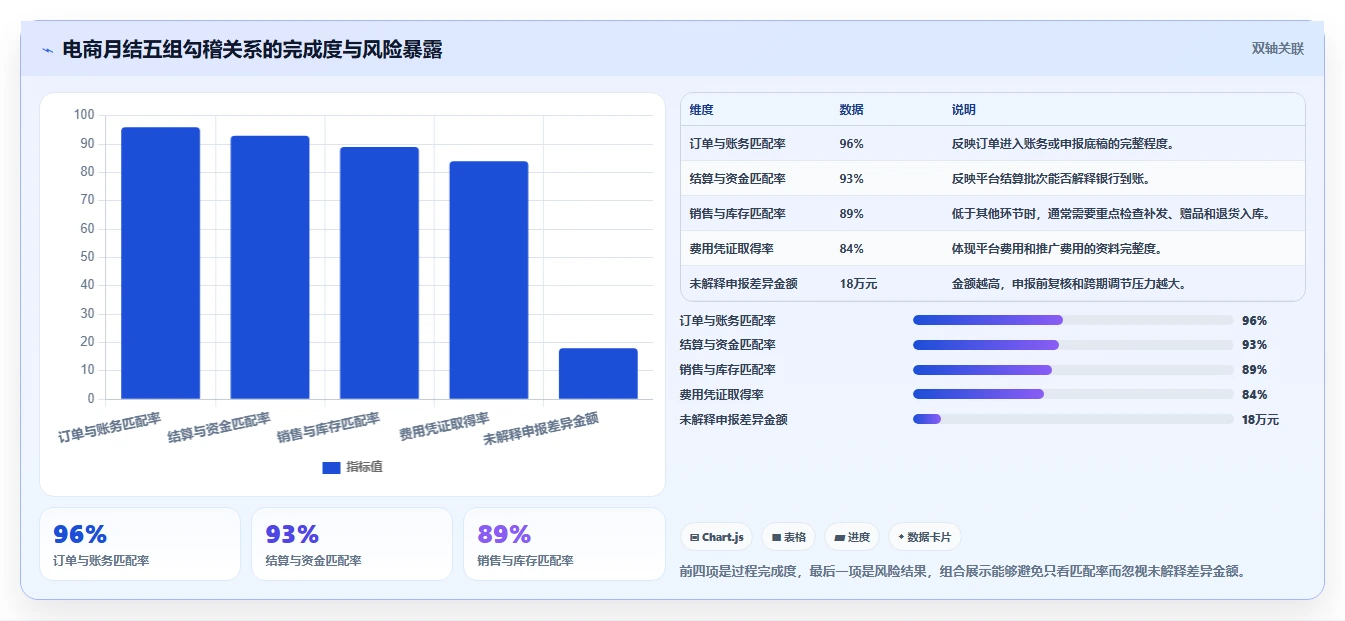1345x621 pixels.
Task: Click the 双轴关联 label in header
Action: pyautogui.click(x=1277, y=49)
